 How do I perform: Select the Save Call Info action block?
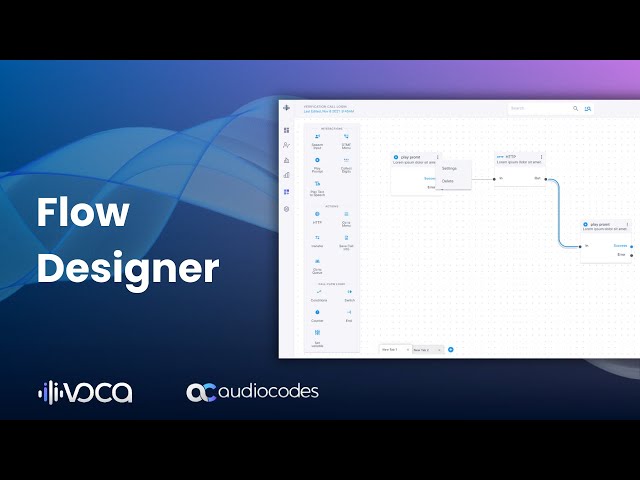(346, 242)
